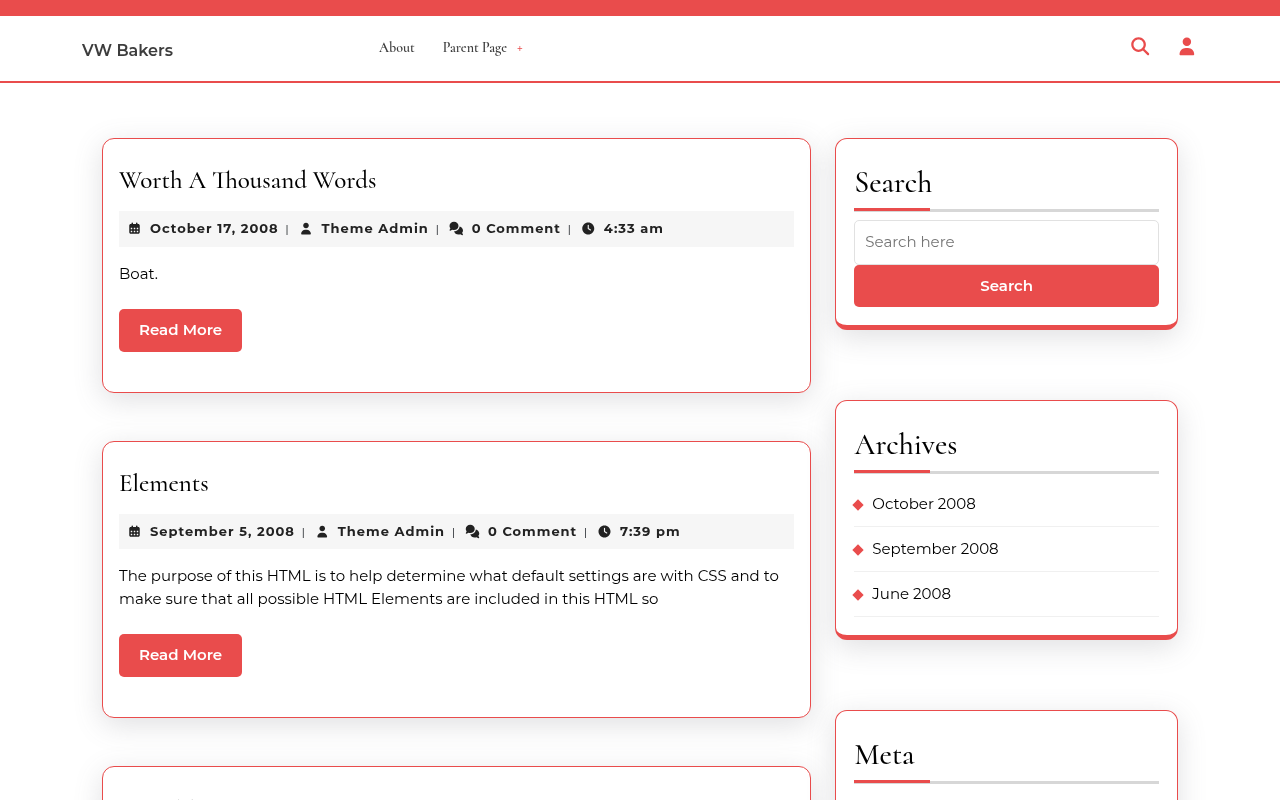1280x800 pixels.
Task: Open the Elements post title
Action: click(x=164, y=483)
